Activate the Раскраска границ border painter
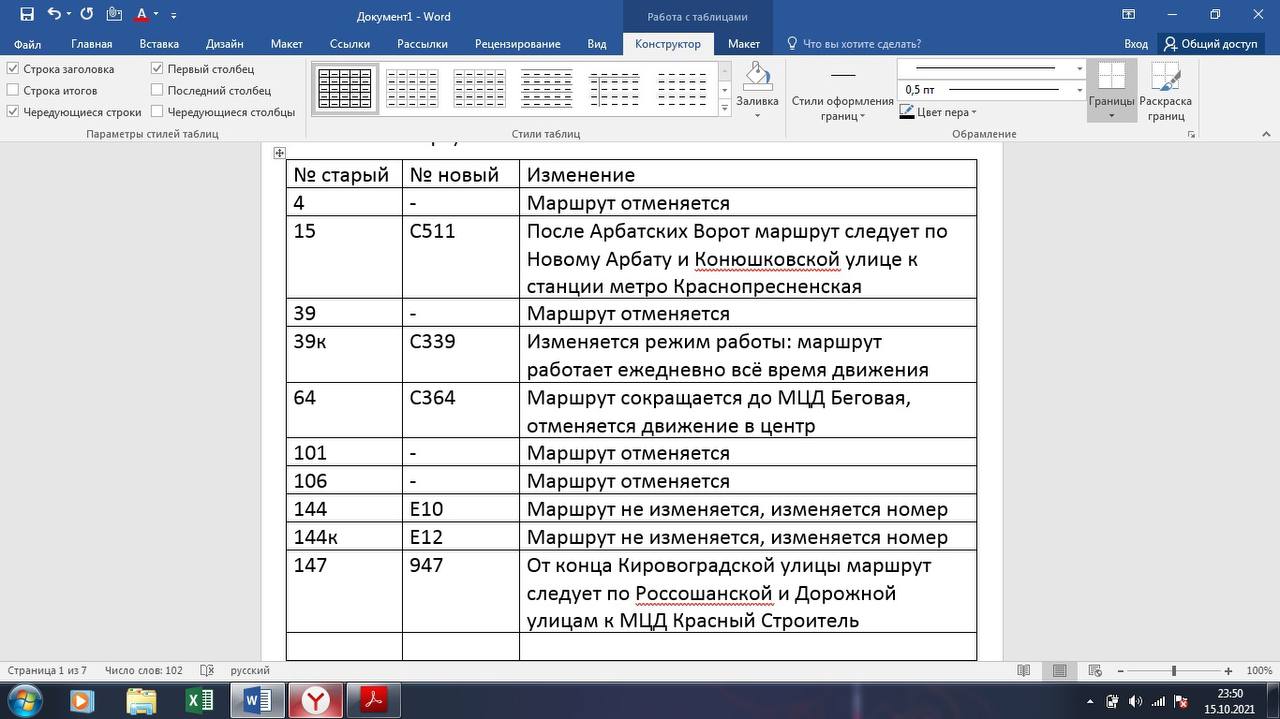This screenshot has height=719, width=1280. tap(1165, 92)
